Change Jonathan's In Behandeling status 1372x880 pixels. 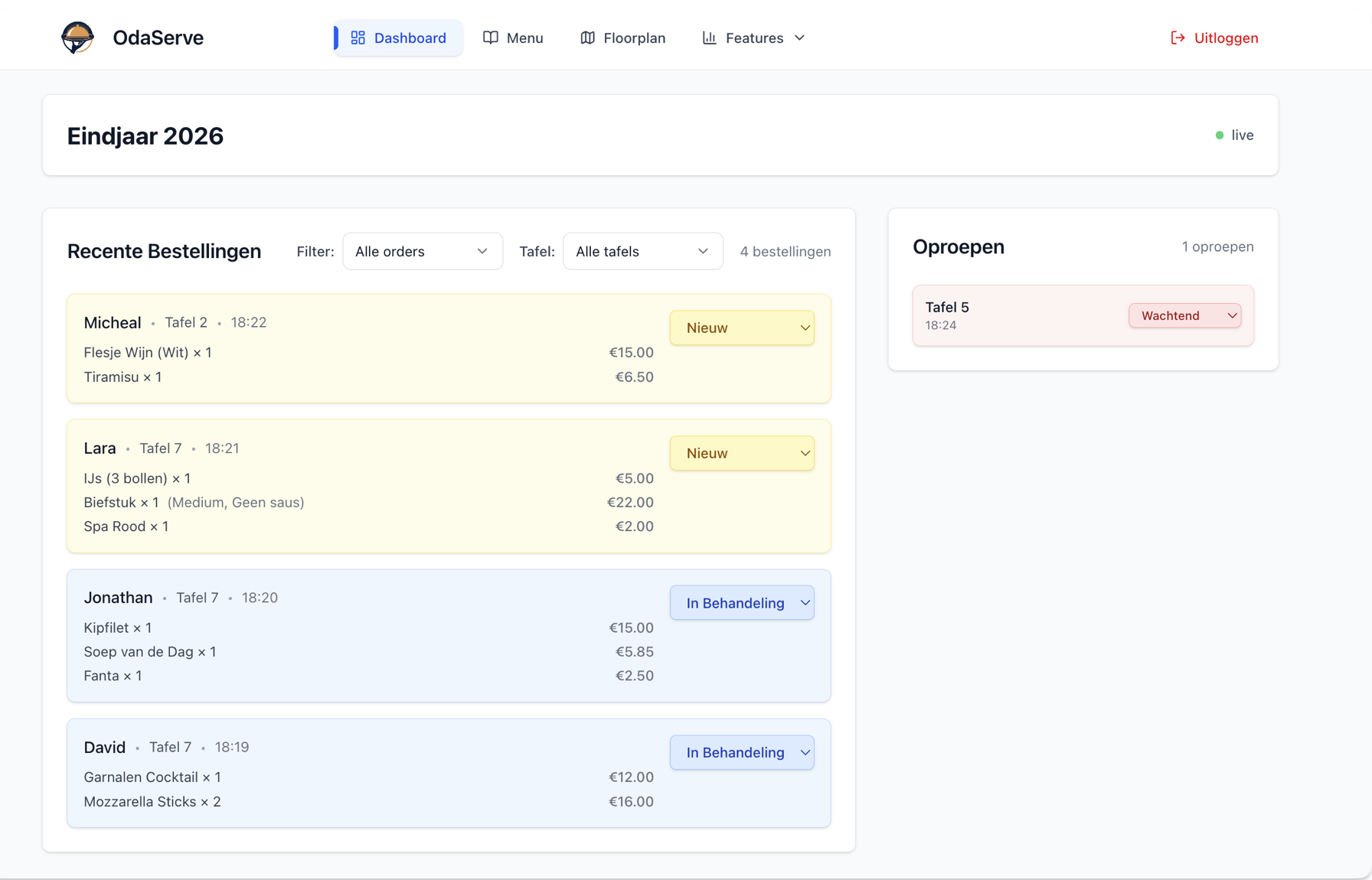[741, 603]
